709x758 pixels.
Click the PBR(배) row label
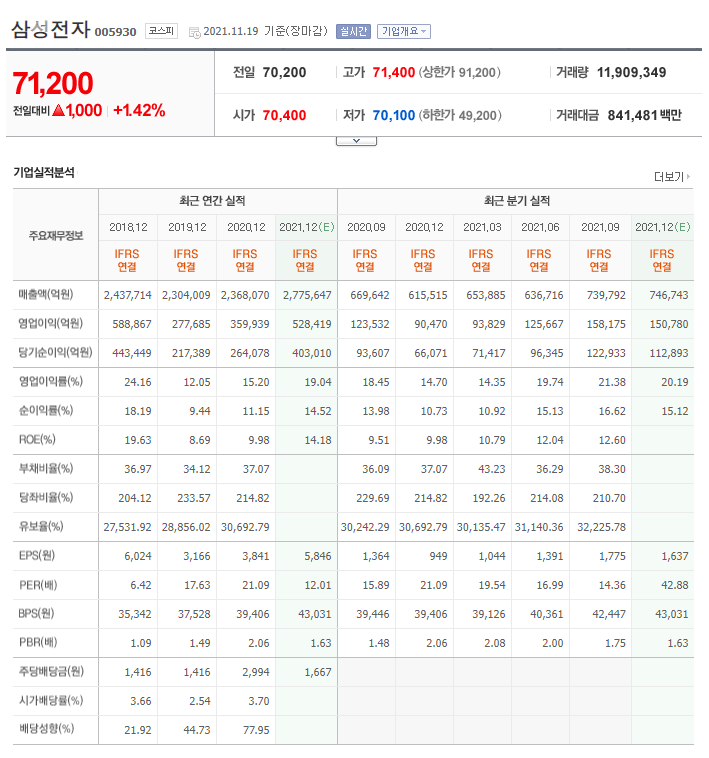tap(38, 642)
